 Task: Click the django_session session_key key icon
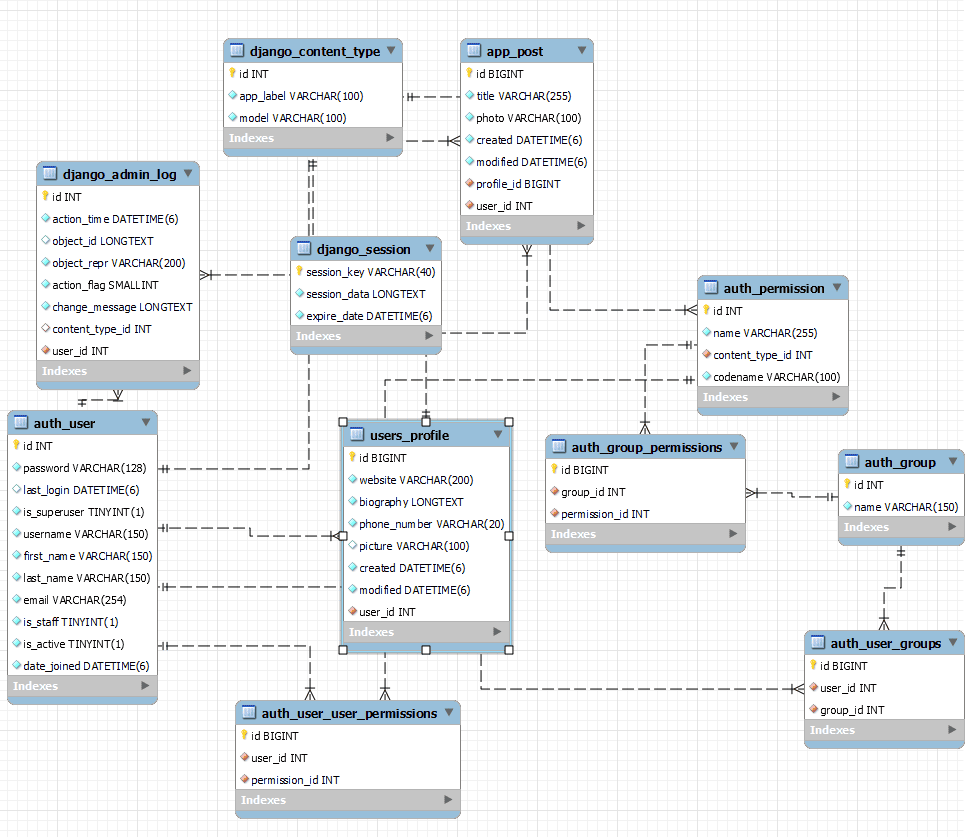(x=298, y=272)
